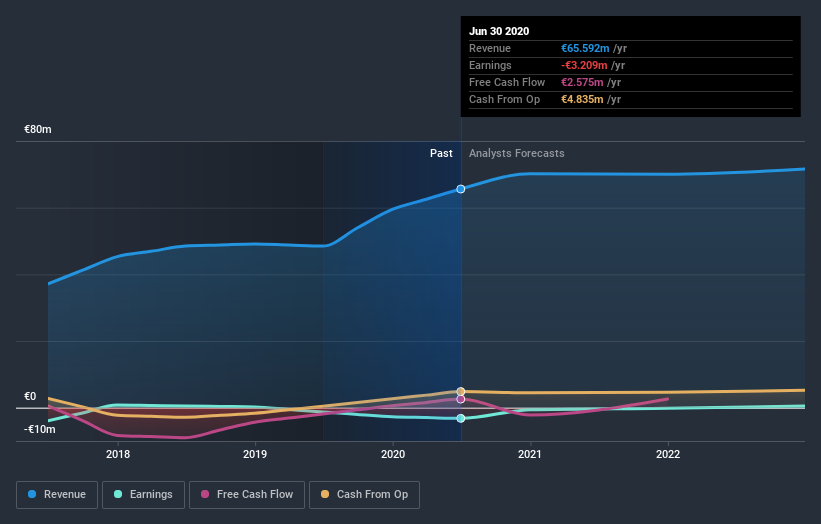Click the Earnings row label in tooltip
The height and width of the screenshot is (524, 821).
pyautogui.click(x=490, y=65)
